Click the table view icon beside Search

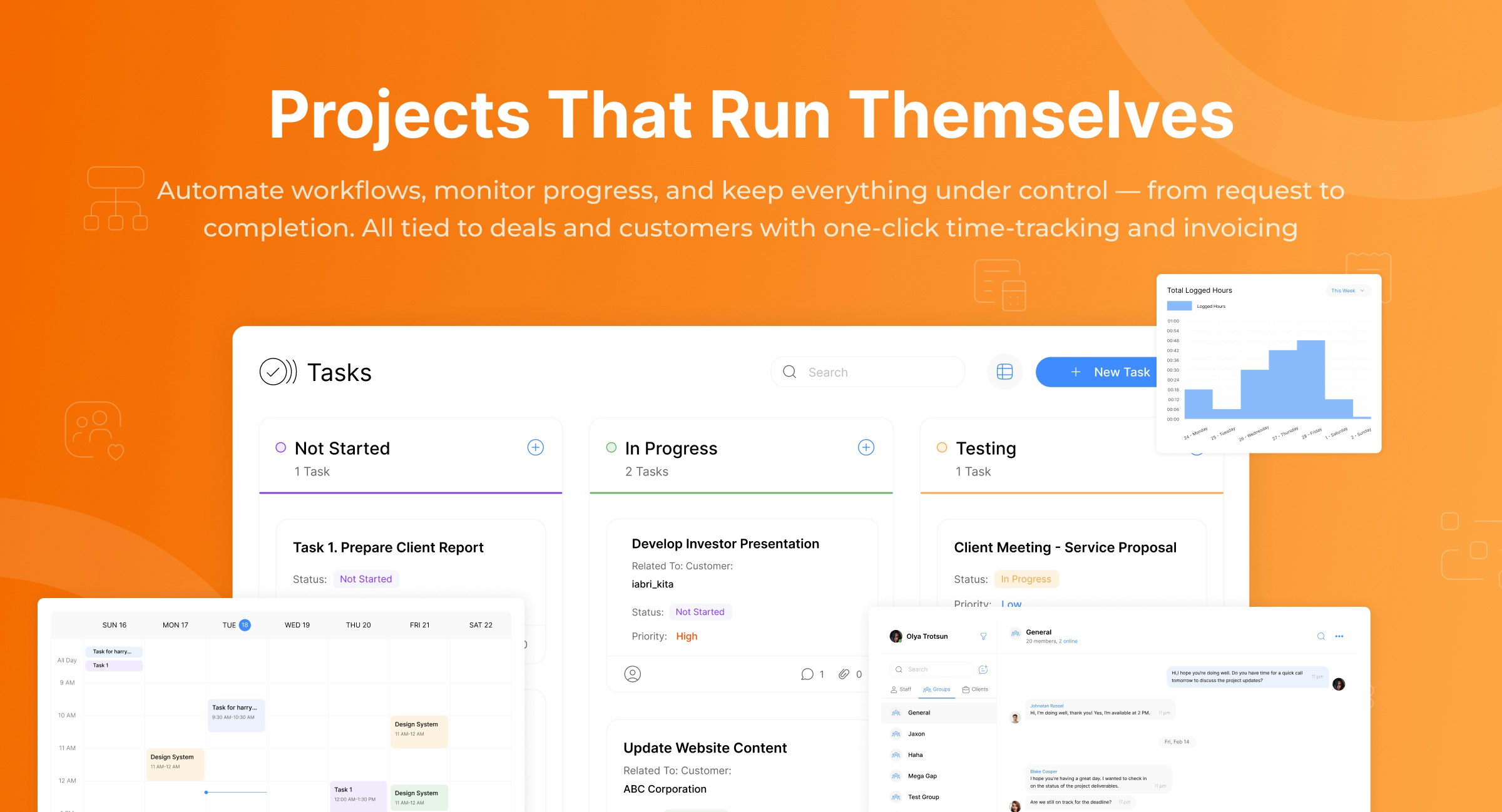tap(1004, 372)
